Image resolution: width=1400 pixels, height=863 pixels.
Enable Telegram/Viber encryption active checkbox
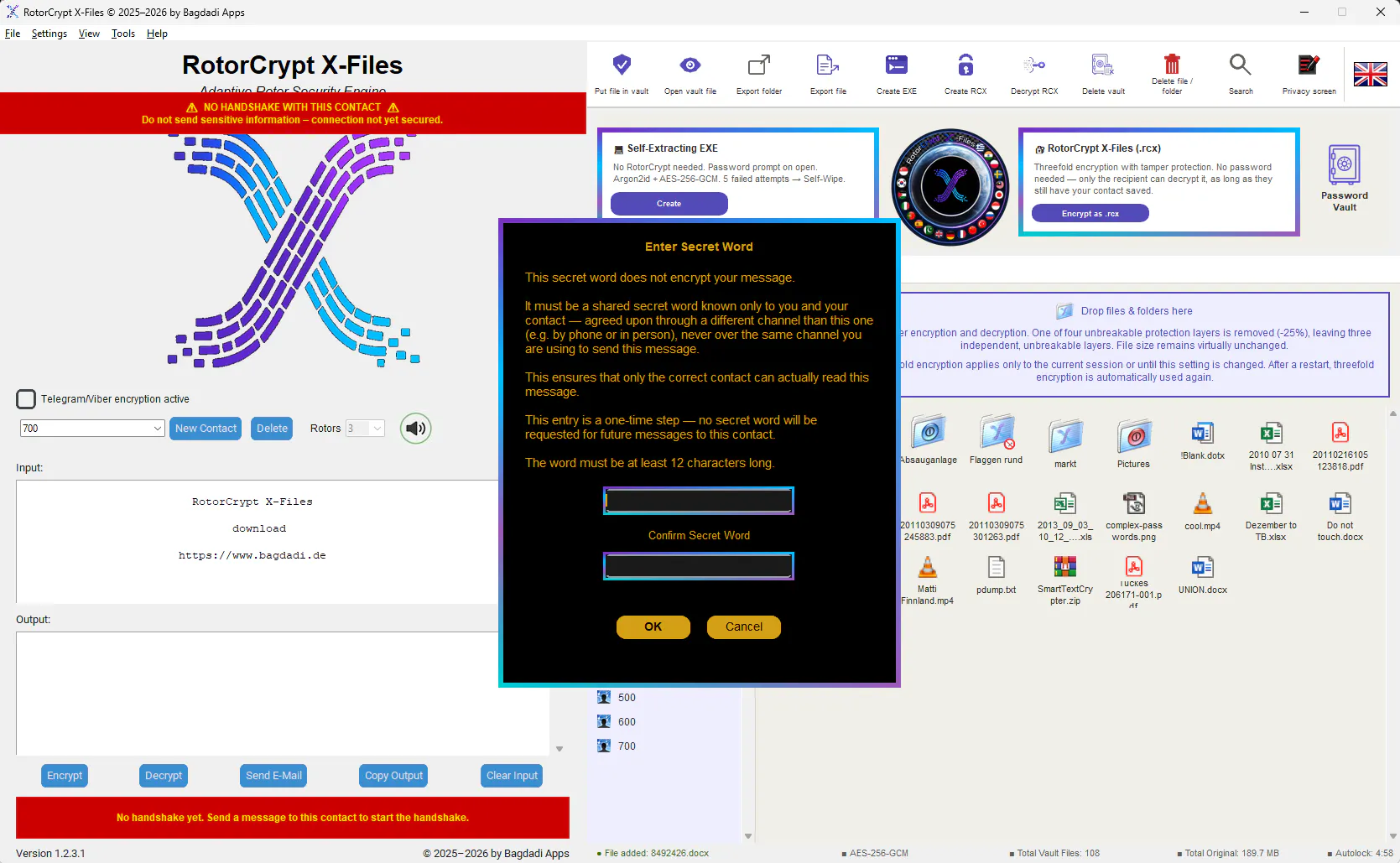[26, 399]
